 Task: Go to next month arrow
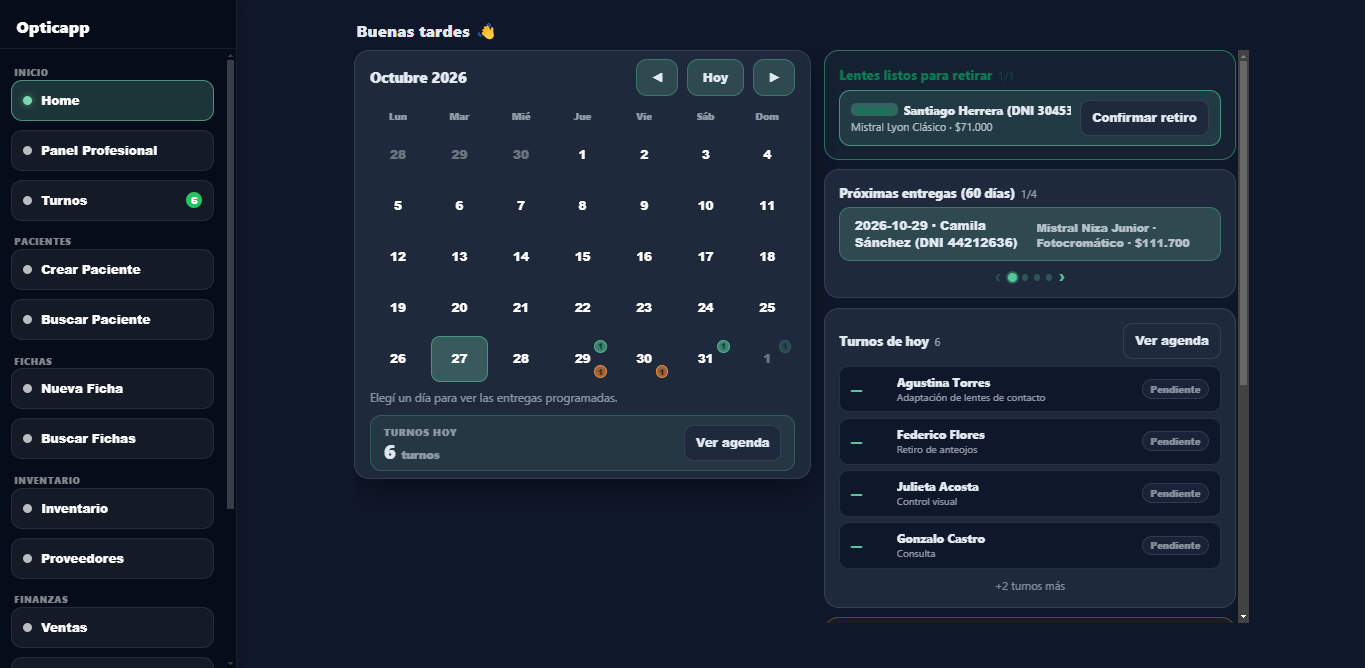tap(774, 78)
